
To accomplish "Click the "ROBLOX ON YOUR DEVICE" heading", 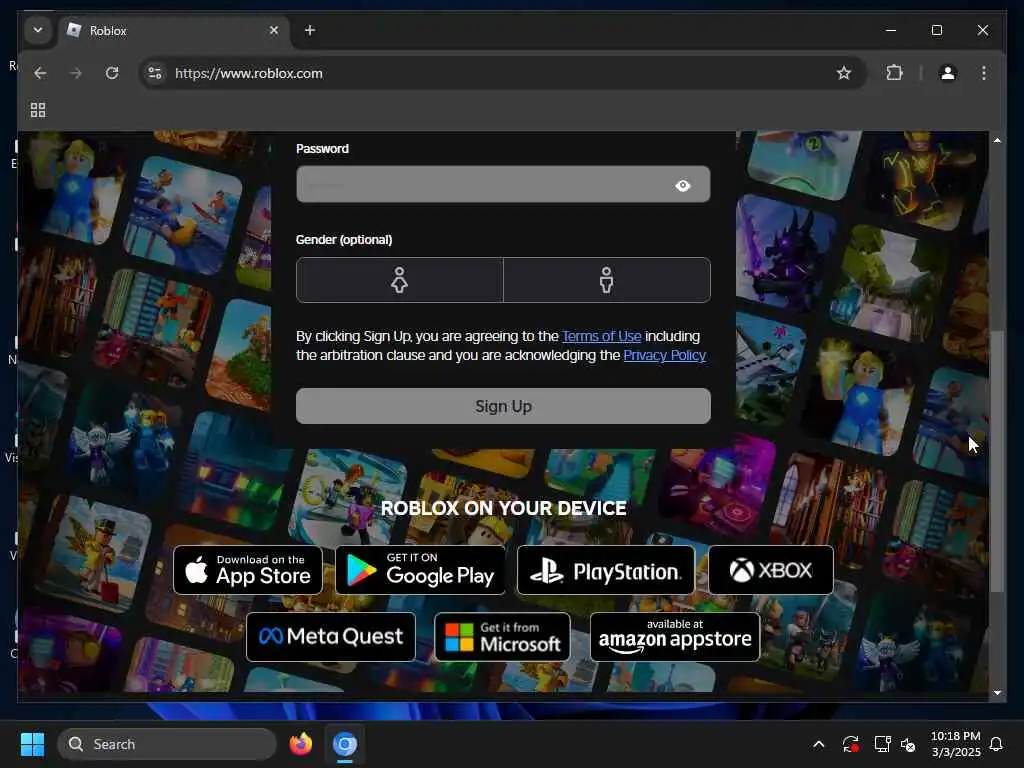I will pyautogui.click(x=504, y=508).
